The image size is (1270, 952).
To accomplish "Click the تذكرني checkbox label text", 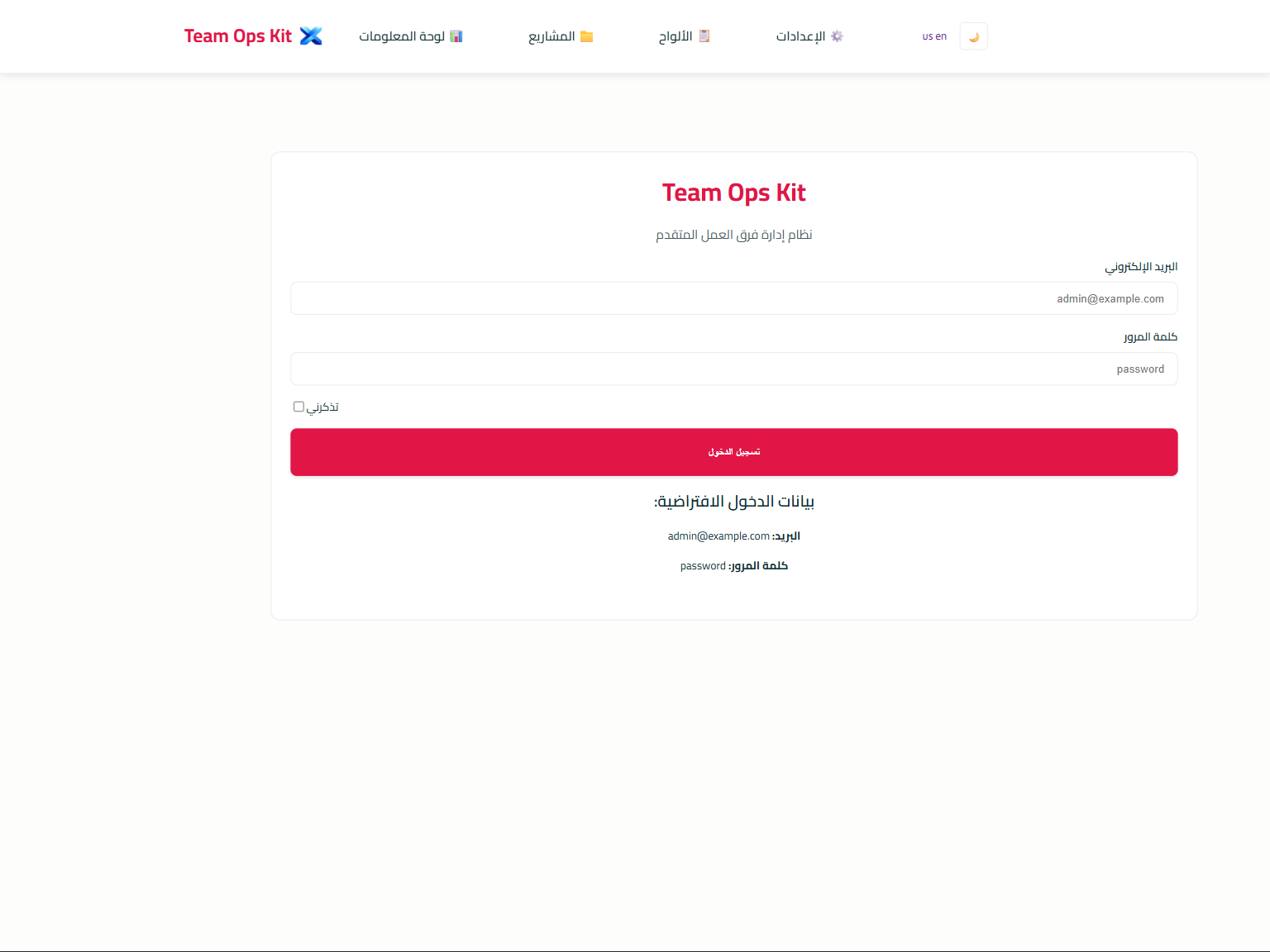I will tap(323, 407).
